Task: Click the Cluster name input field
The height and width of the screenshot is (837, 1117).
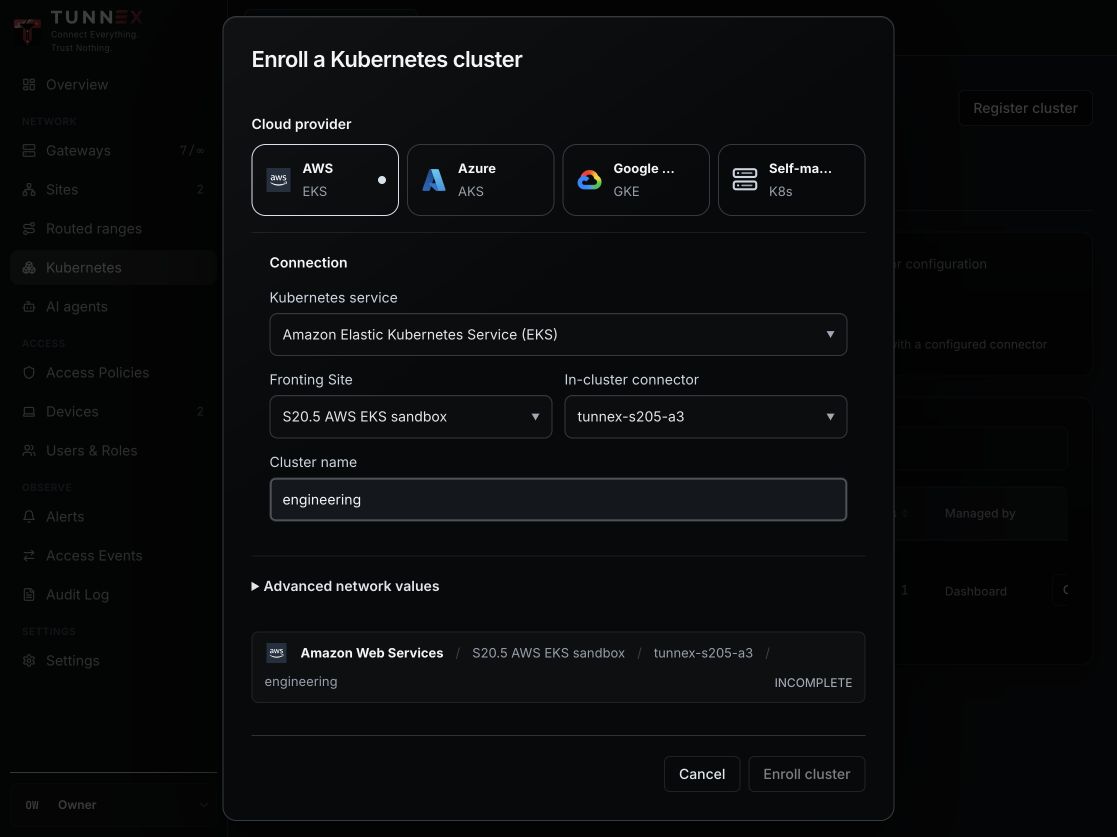Action: [x=558, y=499]
